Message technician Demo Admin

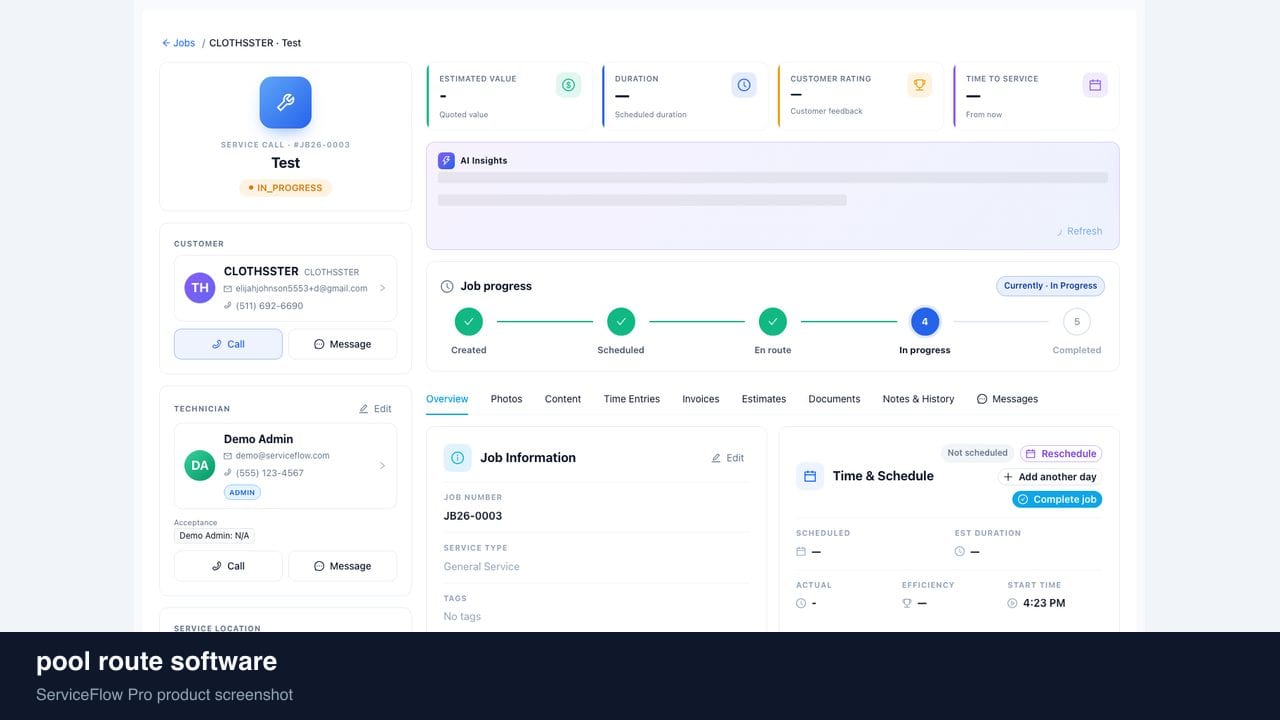(x=343, y=566)
